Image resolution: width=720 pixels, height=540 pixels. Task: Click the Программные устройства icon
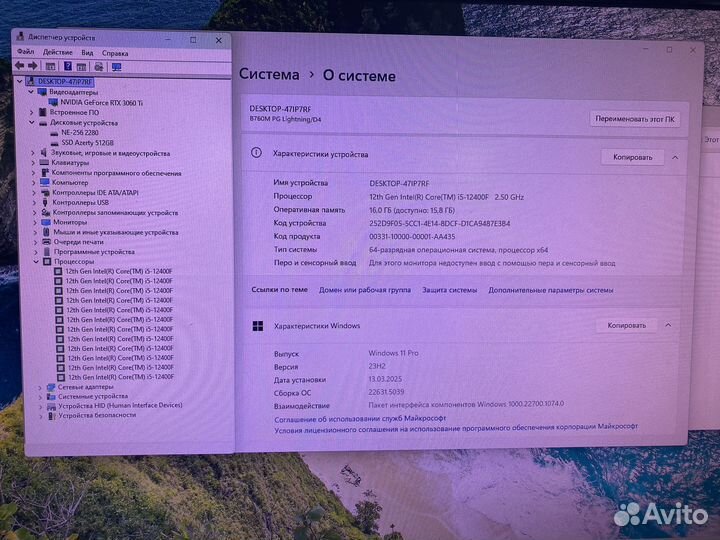point(46,252)
